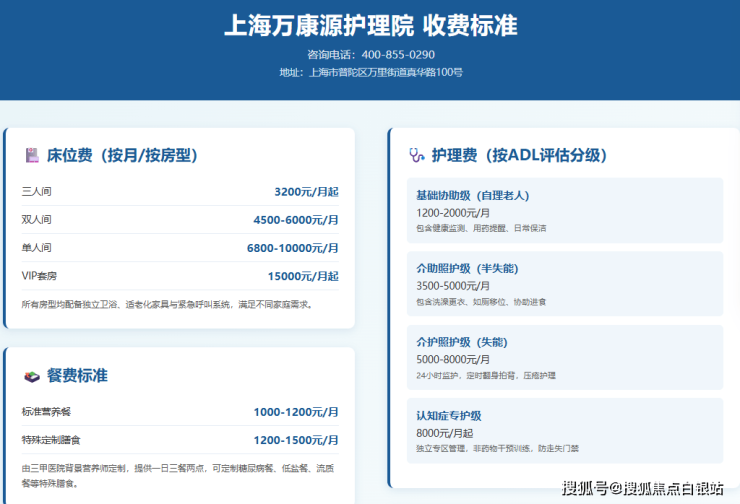The image size is (740, 504).
Task: Click the 单人间 row label
Action: 36,248
